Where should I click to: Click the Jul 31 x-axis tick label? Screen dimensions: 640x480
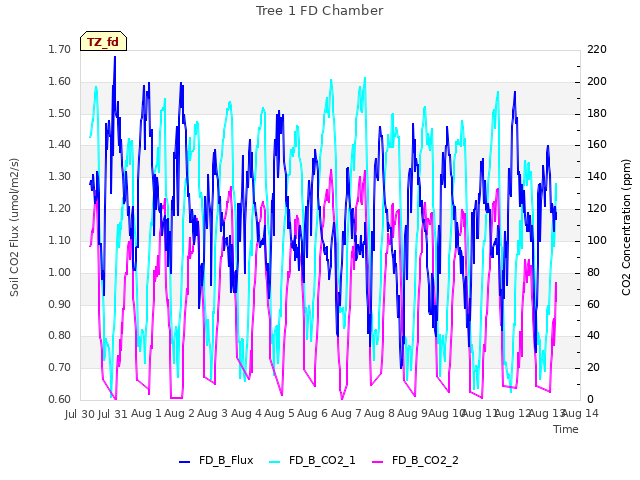click(x=113, y=414)
